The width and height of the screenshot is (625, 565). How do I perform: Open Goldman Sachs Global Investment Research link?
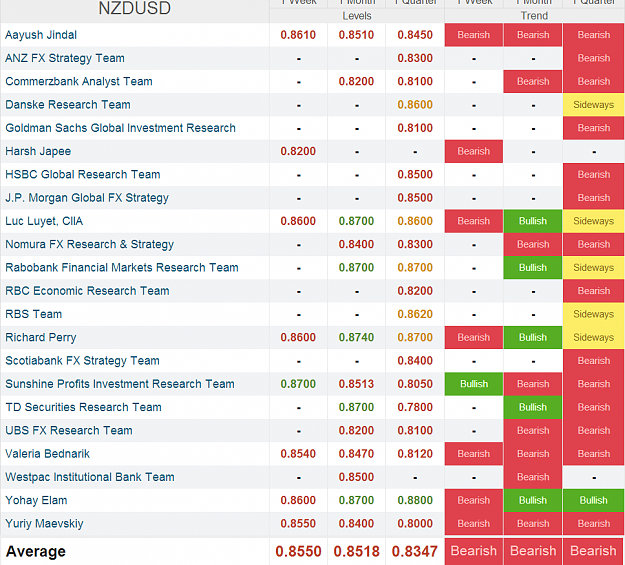click(120, 128)
